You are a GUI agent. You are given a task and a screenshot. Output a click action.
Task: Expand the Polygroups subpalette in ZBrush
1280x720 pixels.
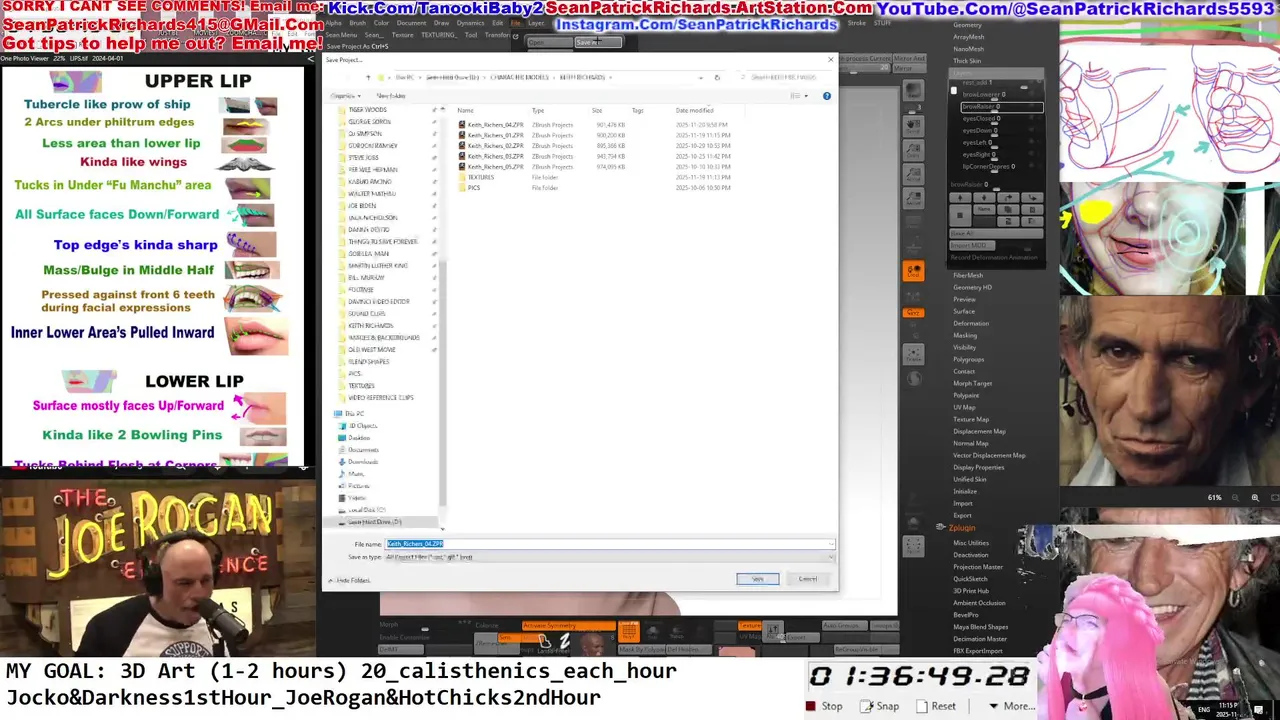[968, 359]
